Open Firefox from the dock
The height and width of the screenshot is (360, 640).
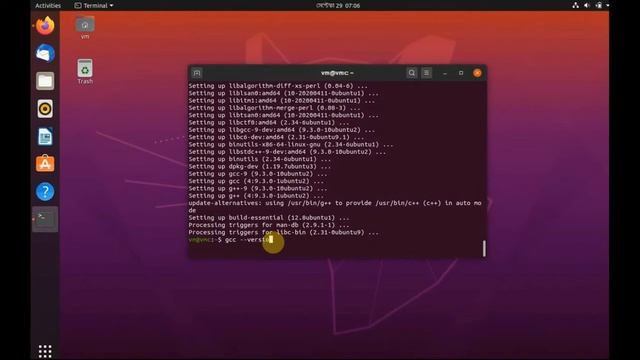[45, 26]
